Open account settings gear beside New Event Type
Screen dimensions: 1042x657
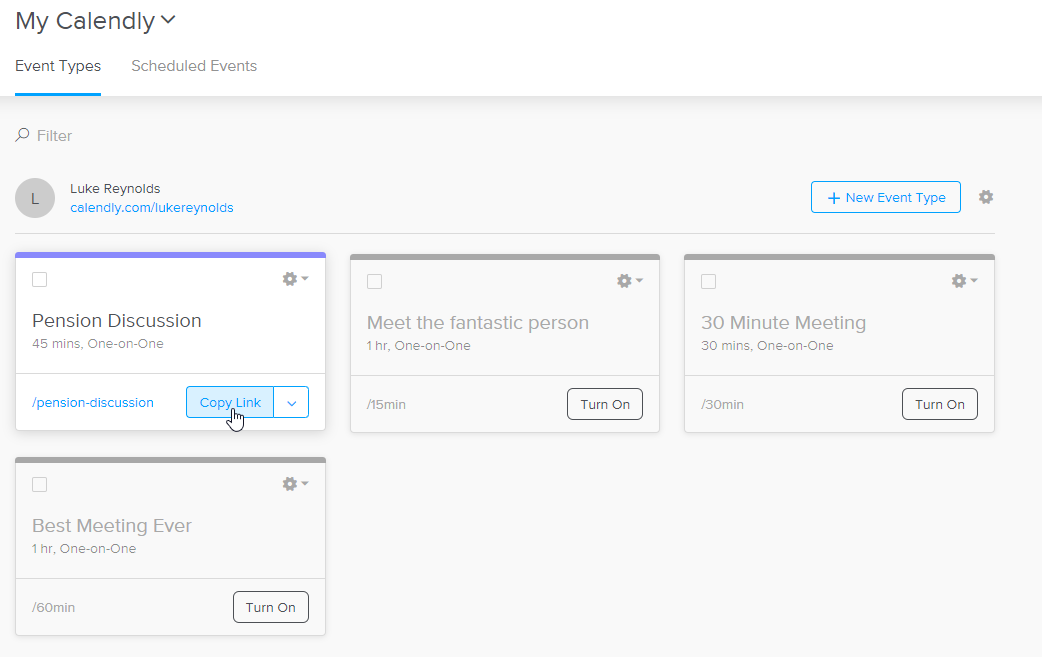(x=986, y=197)
